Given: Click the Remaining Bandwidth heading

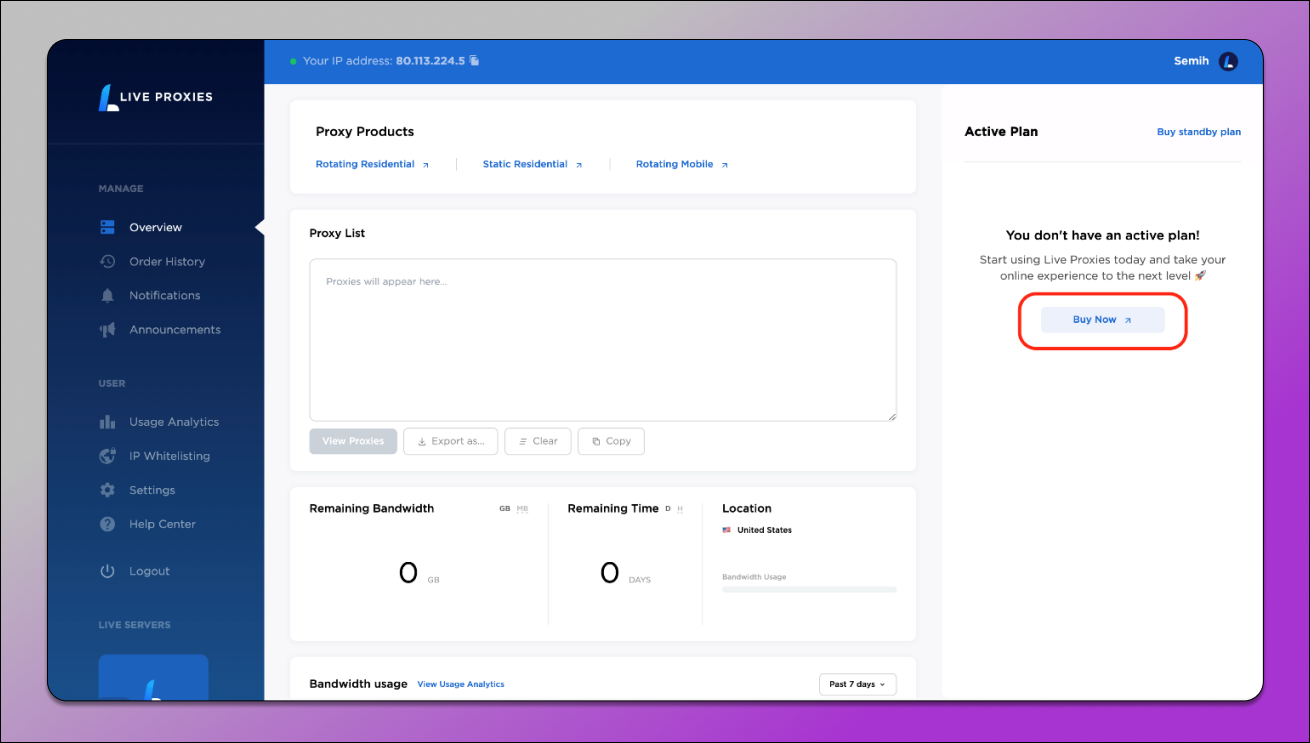Looking at the screenshot, I should 372,509.
